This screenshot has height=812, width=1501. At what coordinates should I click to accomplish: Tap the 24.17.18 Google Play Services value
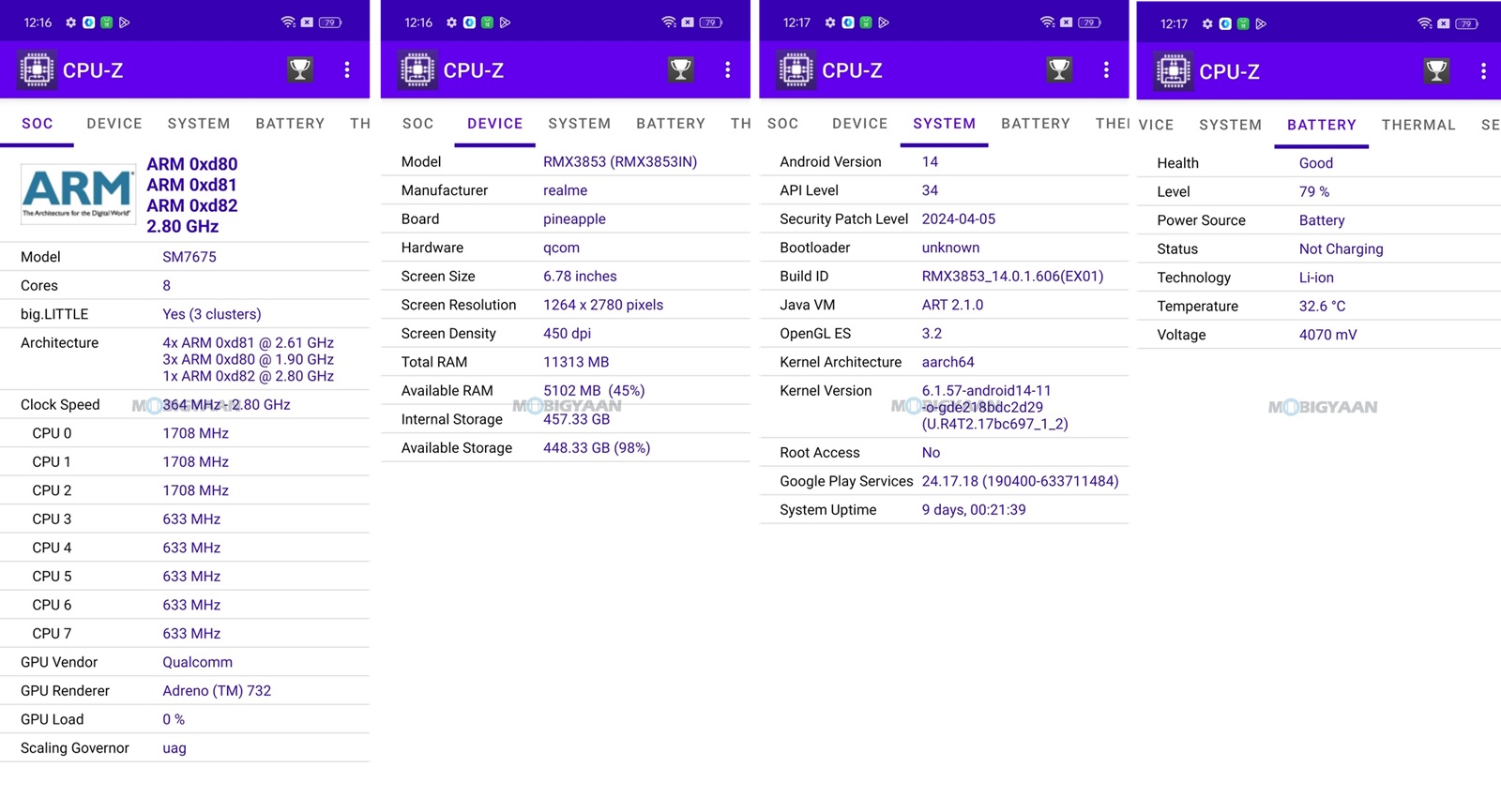[x=1021, y=481]
